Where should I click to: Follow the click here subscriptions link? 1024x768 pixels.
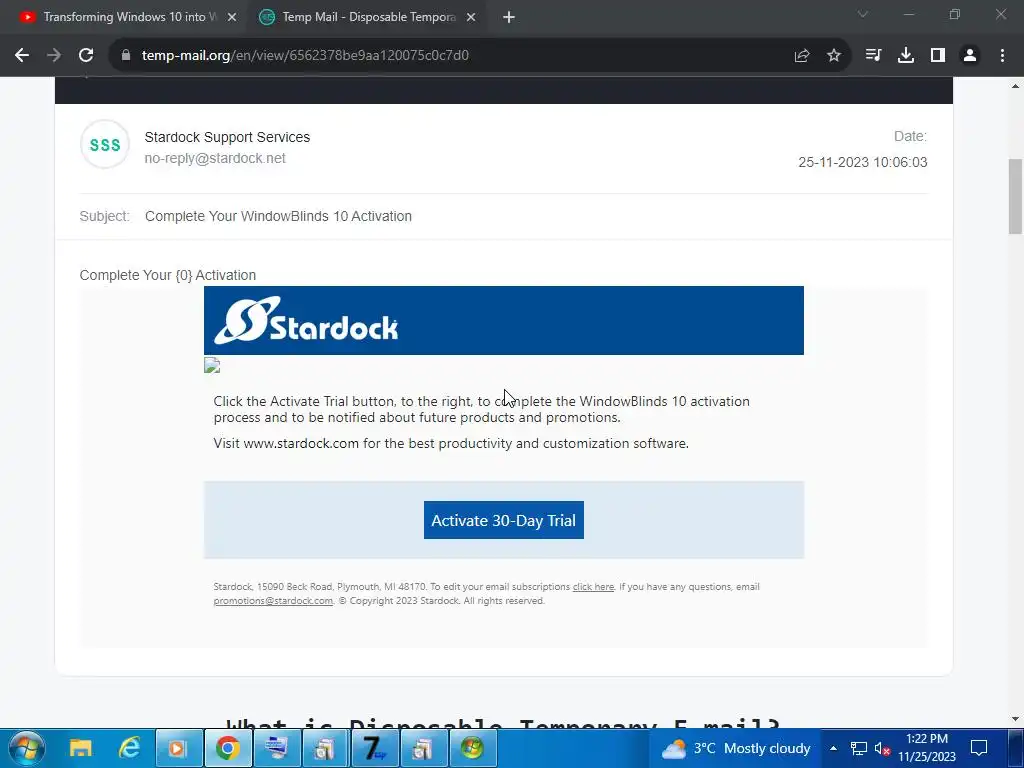593,587
